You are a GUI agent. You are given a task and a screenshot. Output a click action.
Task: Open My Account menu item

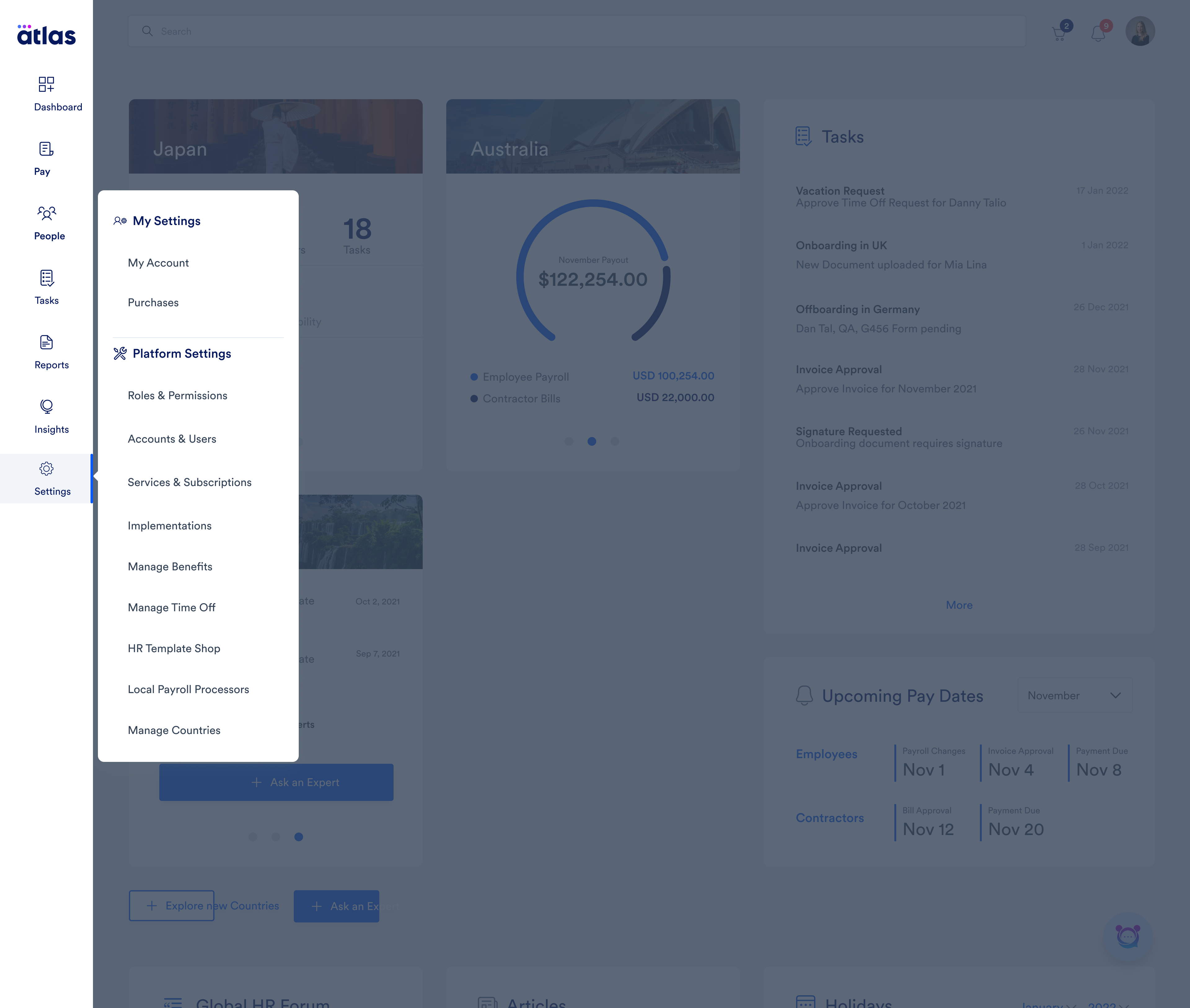[158, 263]
